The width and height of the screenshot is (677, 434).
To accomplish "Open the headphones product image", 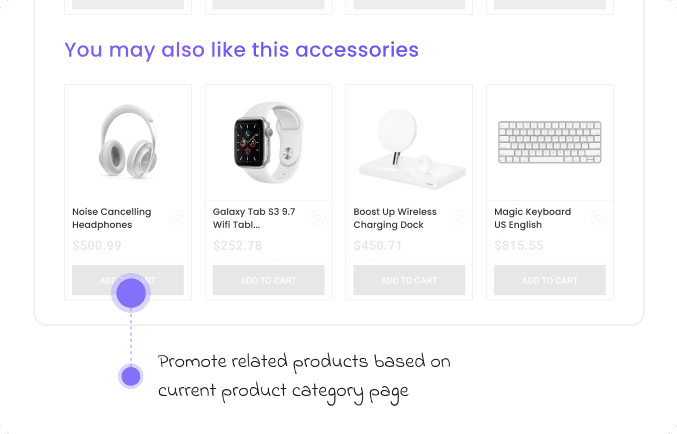I will tap(128, 143).
